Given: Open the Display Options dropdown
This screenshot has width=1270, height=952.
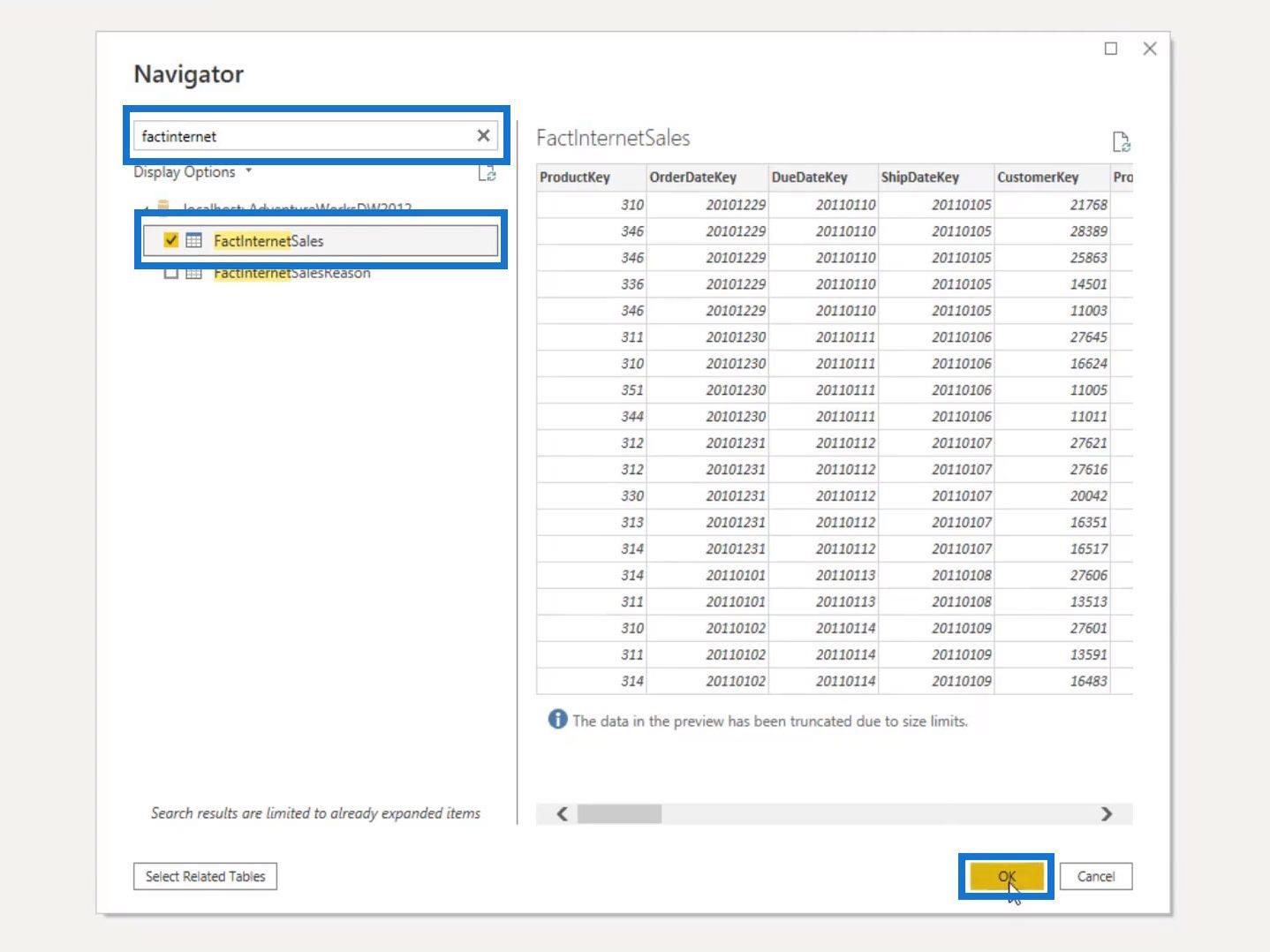Looking at the screenshot, I should 193,172.
